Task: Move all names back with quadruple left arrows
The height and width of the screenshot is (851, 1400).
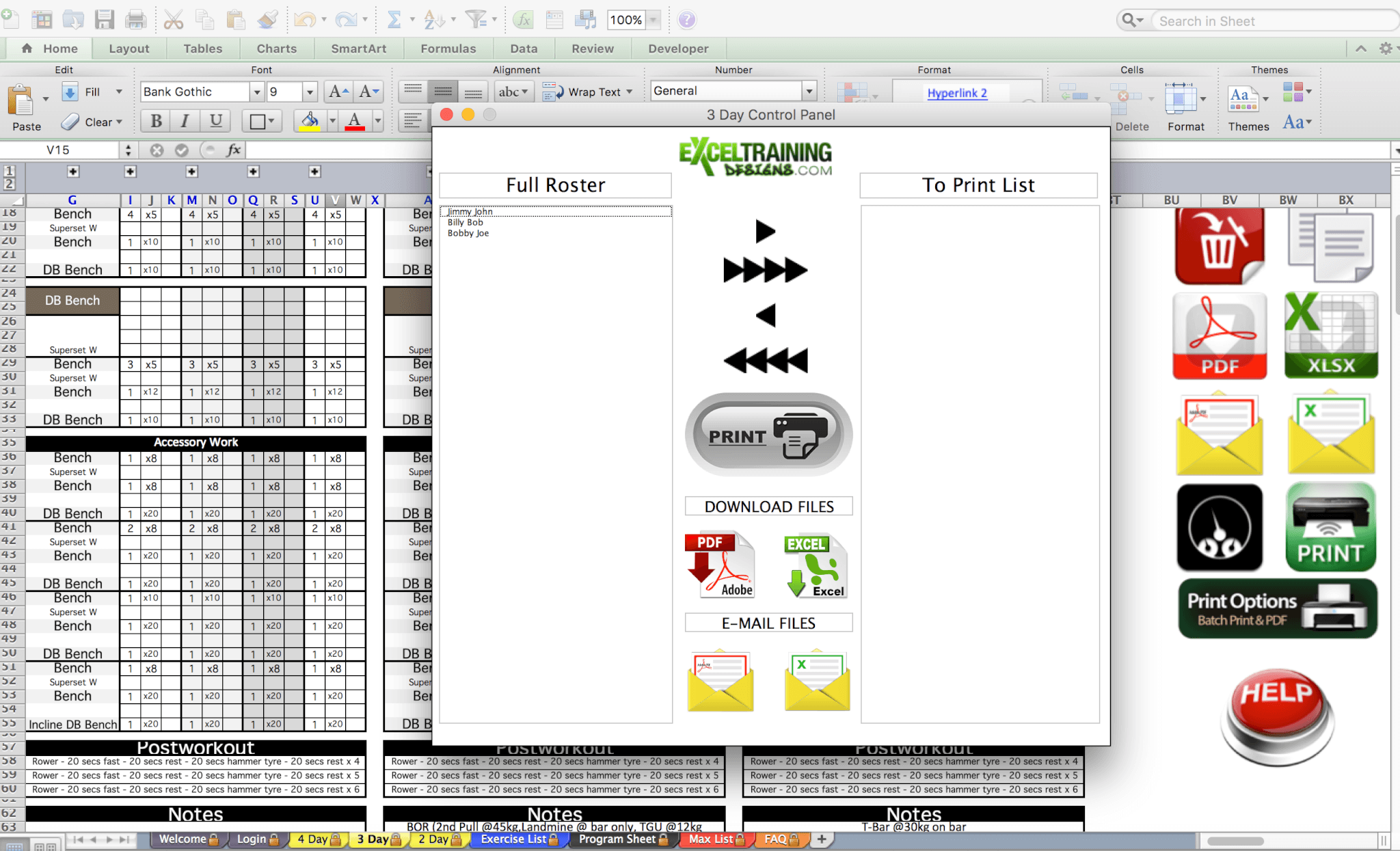Action: 765,360
